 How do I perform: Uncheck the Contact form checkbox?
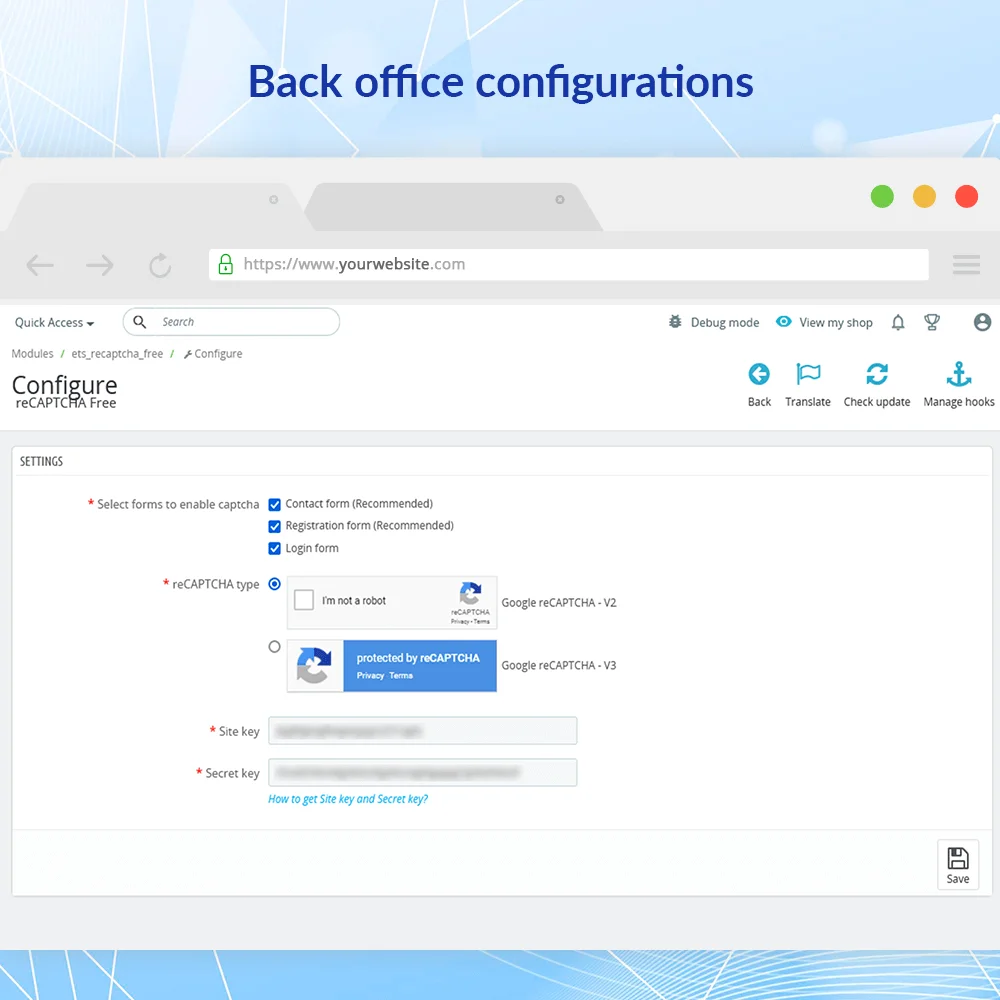click(x=275, y=505)
